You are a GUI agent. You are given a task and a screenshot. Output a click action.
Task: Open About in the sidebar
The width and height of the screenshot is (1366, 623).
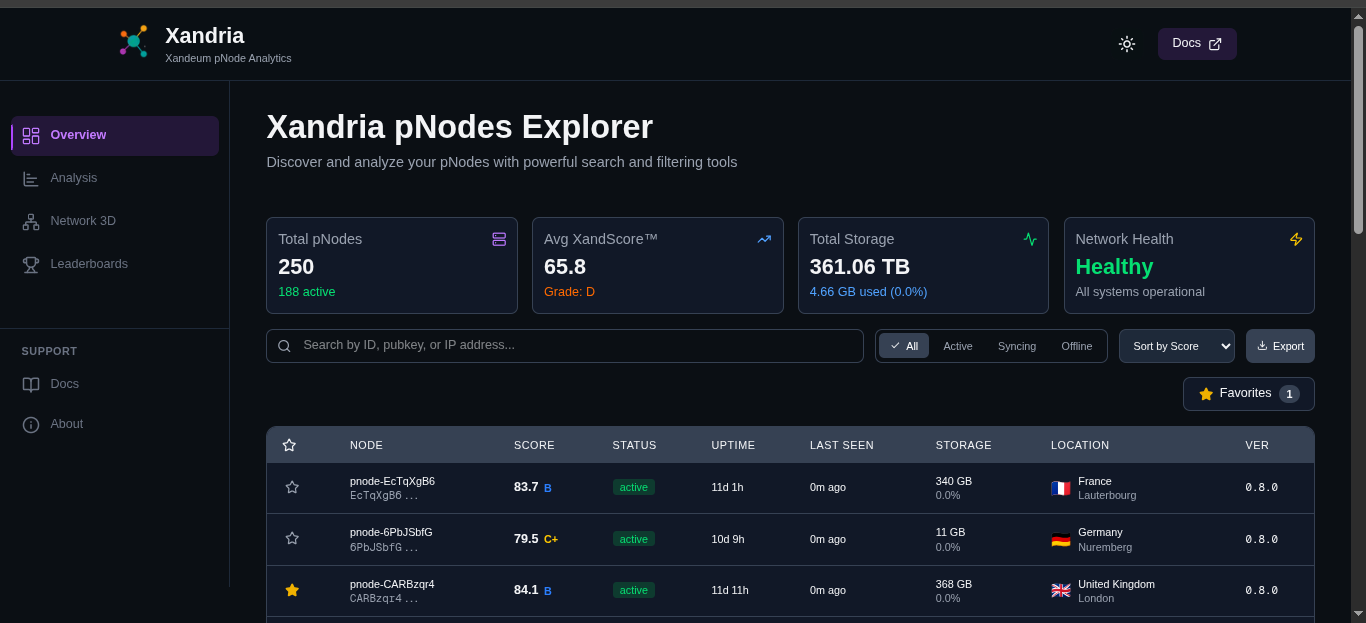[115, 424]
